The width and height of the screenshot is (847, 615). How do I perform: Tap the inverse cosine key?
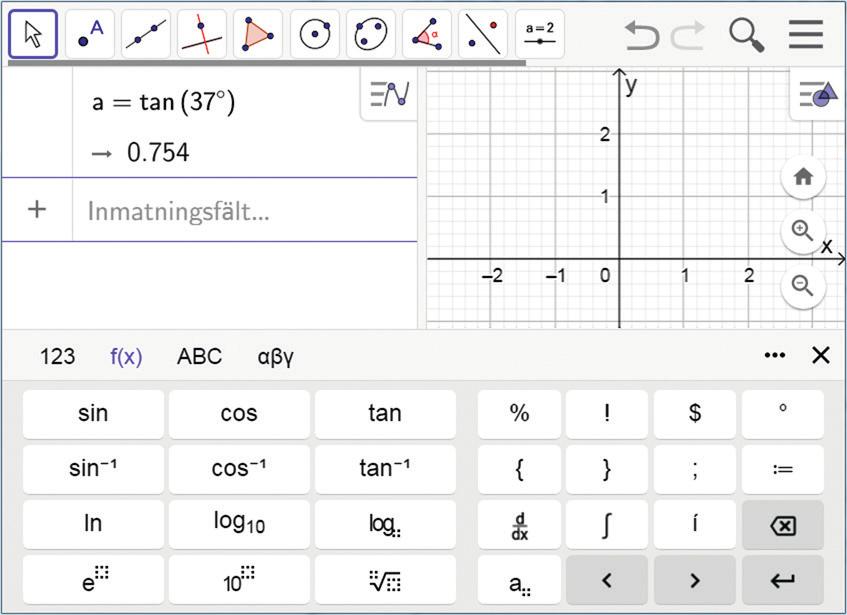[239, 469]
